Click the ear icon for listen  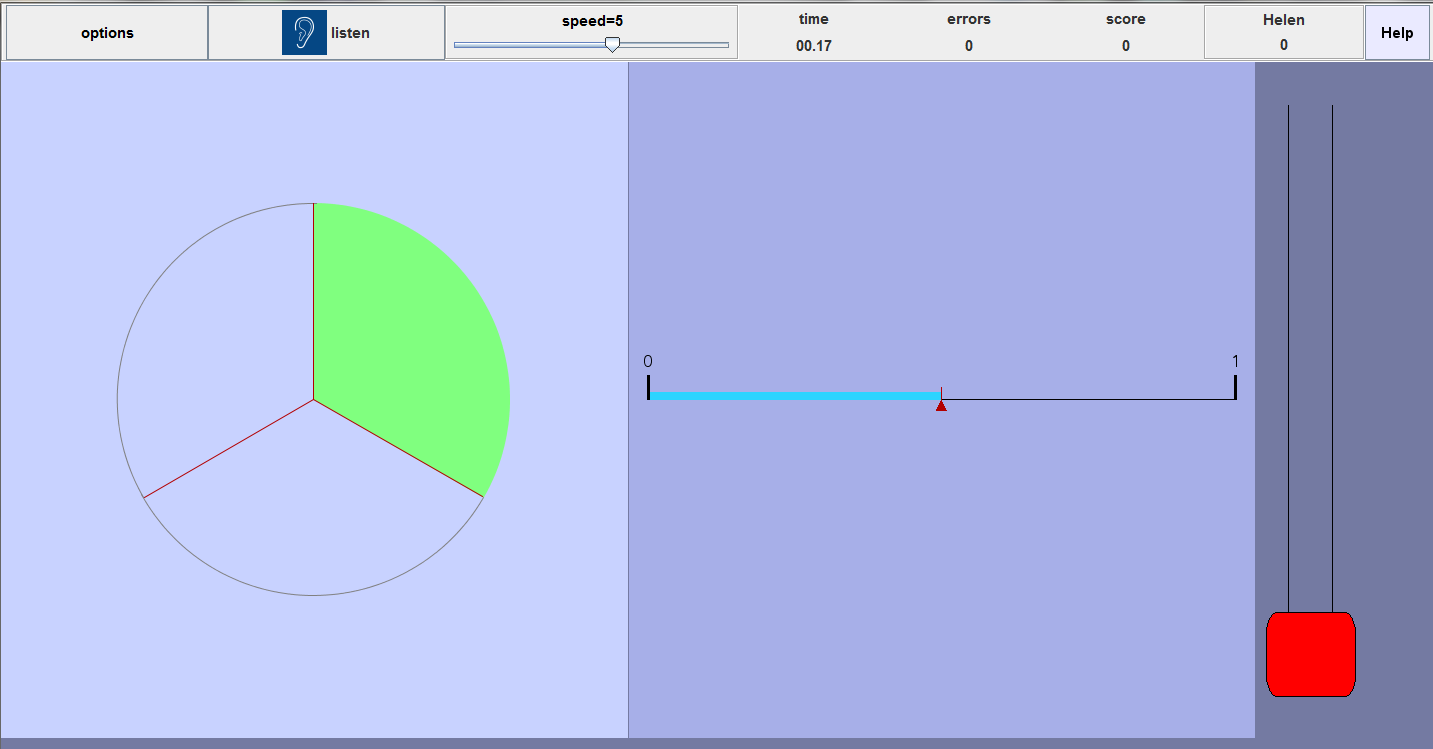[304, 33]
